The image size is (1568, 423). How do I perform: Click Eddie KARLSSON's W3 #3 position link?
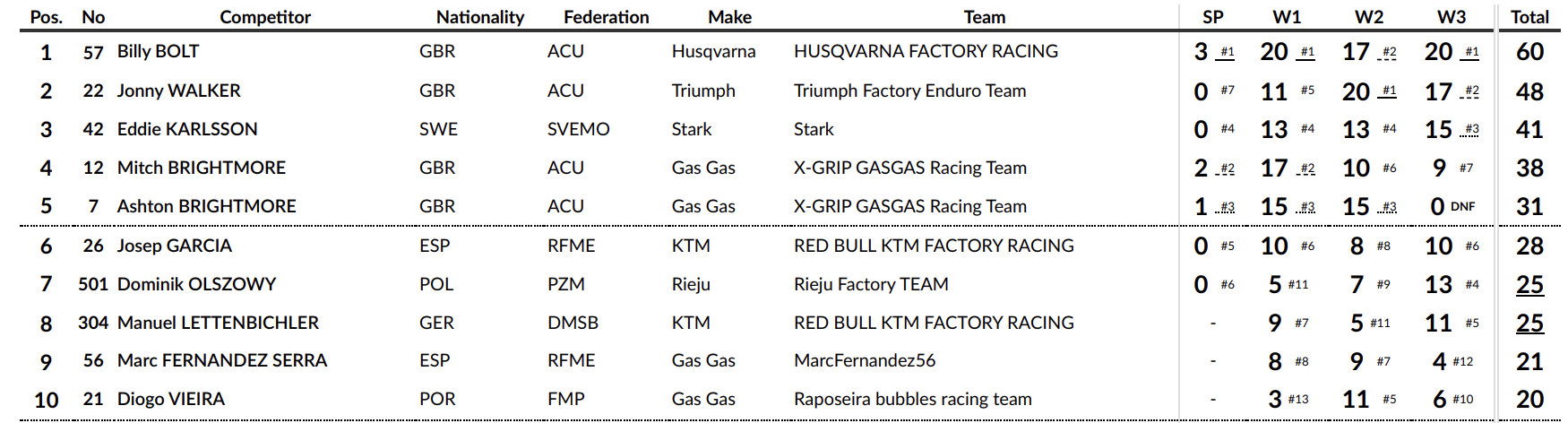point(1471,129)
